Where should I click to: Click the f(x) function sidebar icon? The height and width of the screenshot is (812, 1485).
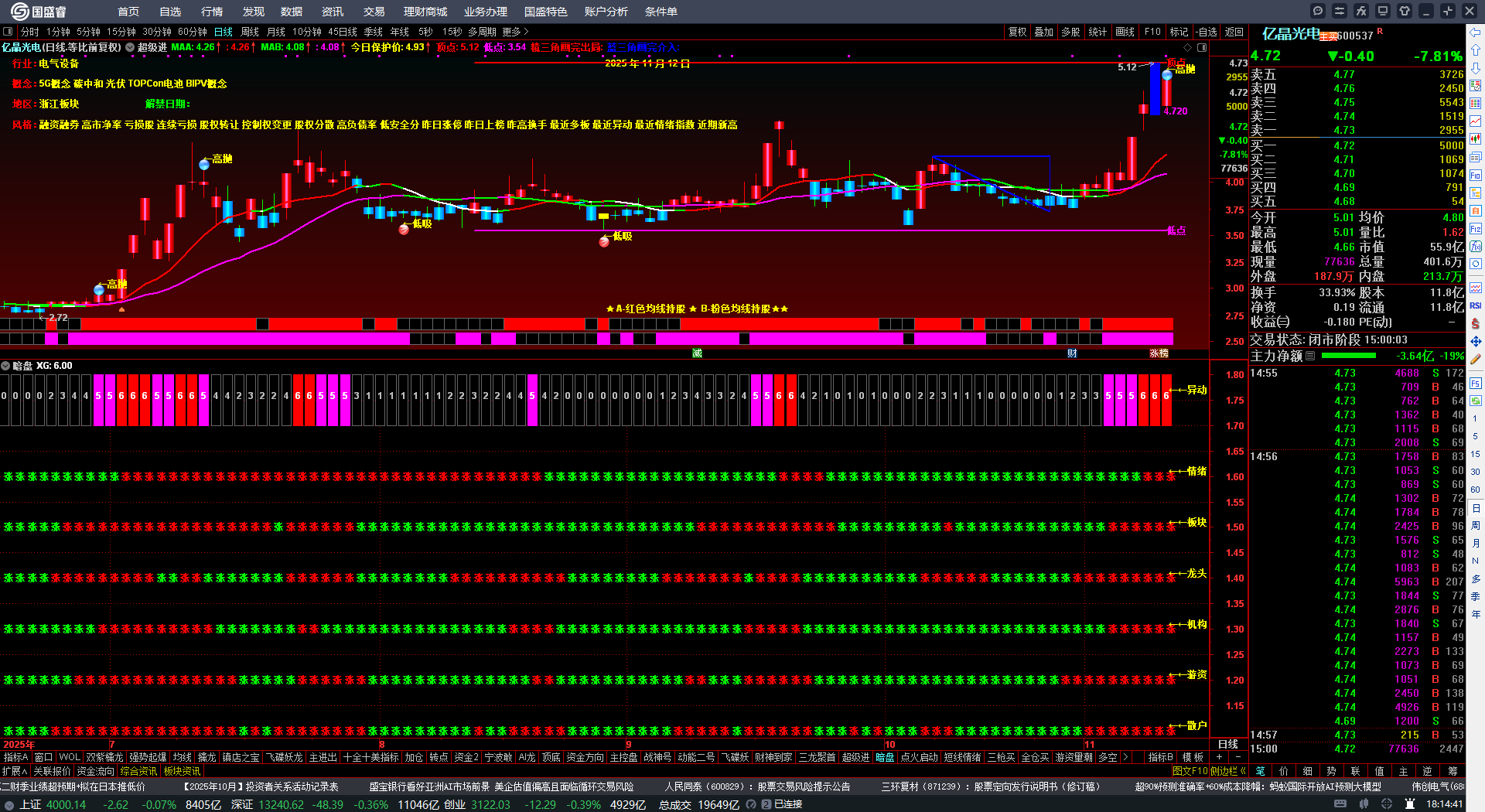tap(1476, 247)
